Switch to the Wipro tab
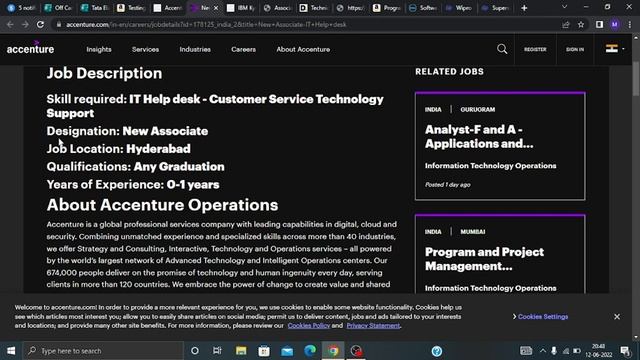This screenshot has width=640, height=360. pyautogui.click(x=459, y=8)
